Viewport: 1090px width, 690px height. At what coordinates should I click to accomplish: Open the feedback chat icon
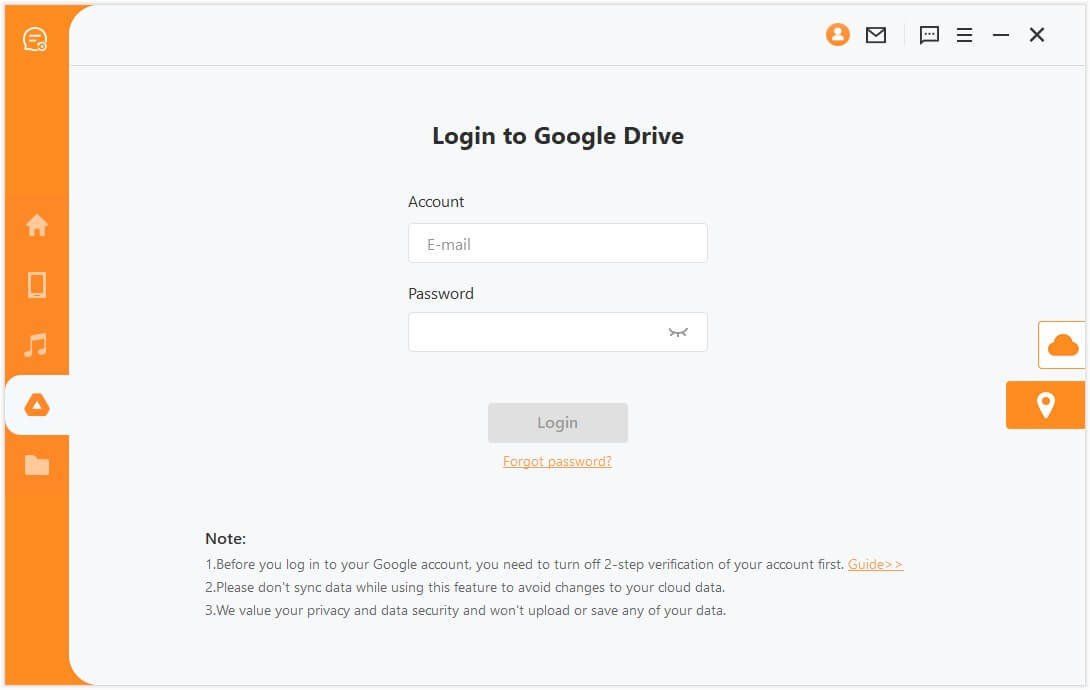(929, 35)
